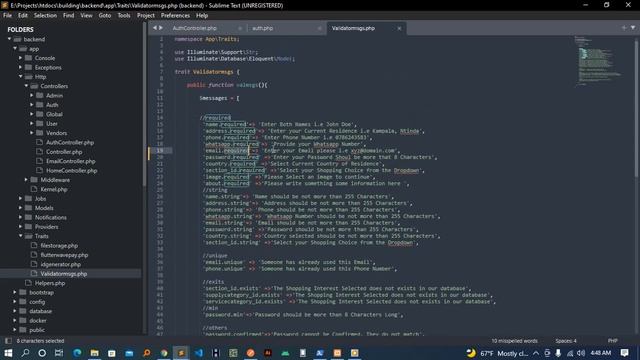Select Validatormsgs.php in the sidebar

[x=63, y=274]
